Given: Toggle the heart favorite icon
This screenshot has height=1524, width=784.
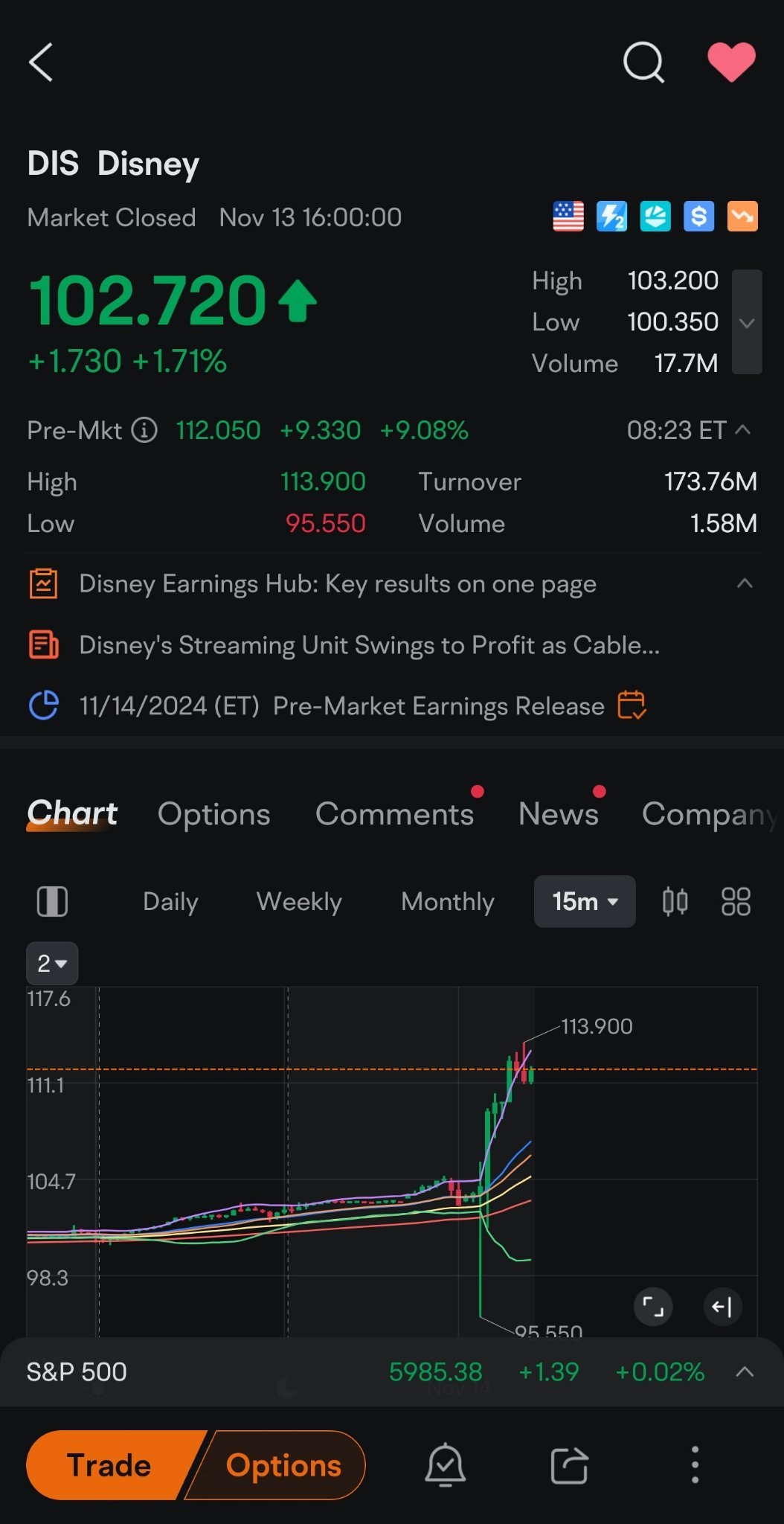Looking at the screenshot, I should coord(732,62).
